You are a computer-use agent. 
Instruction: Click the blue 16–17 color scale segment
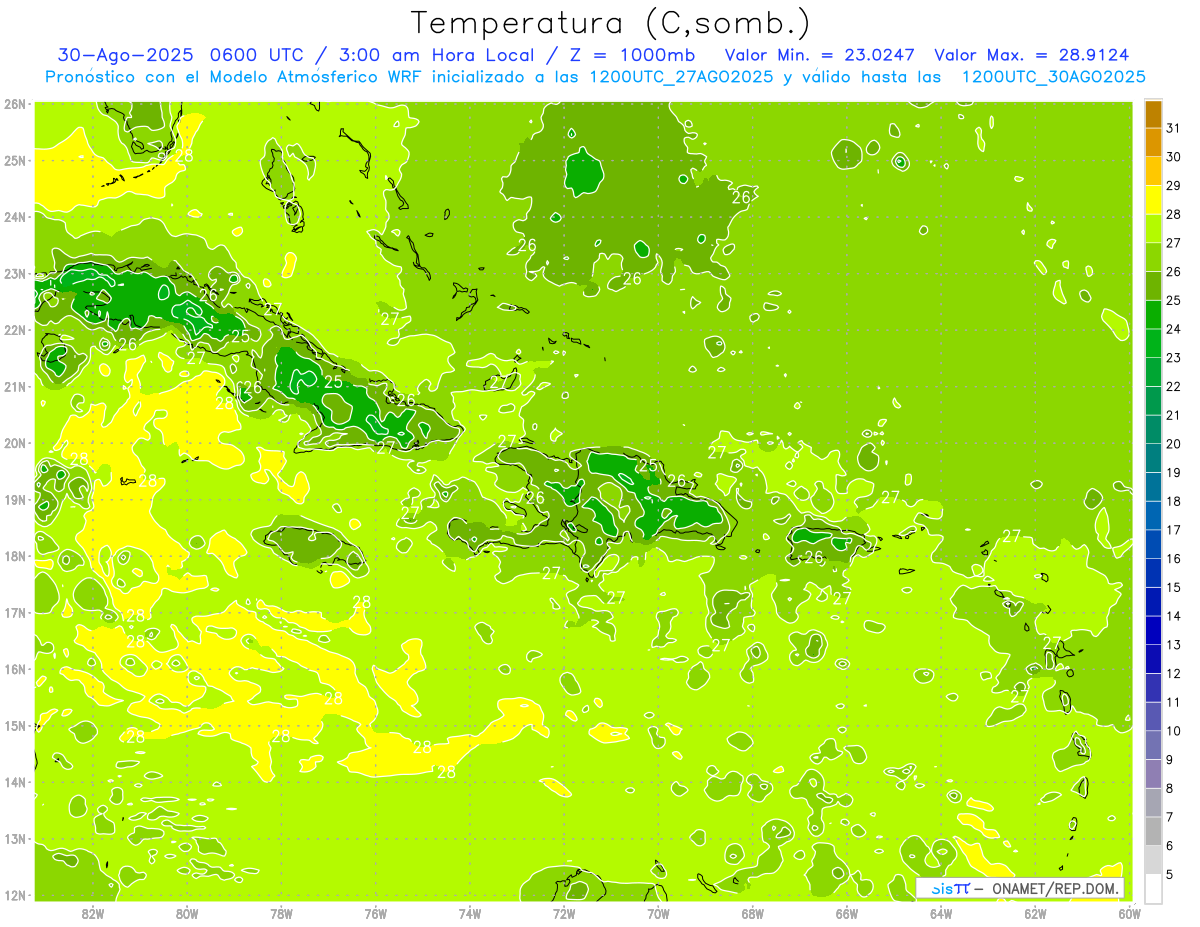[x=1153, y=544]
